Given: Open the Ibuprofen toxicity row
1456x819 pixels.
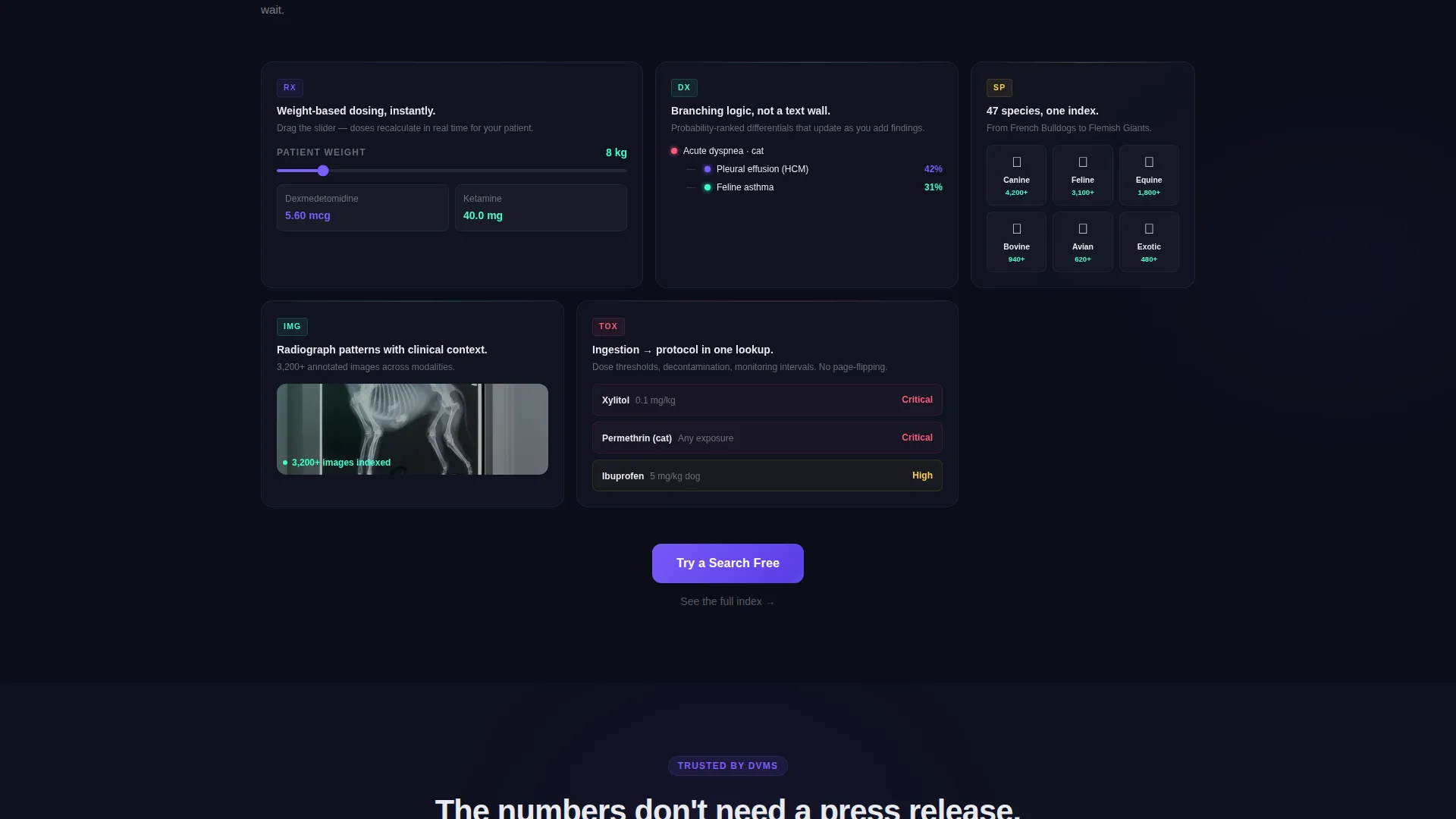Looking at the screenshot, I should coord(767,475).
